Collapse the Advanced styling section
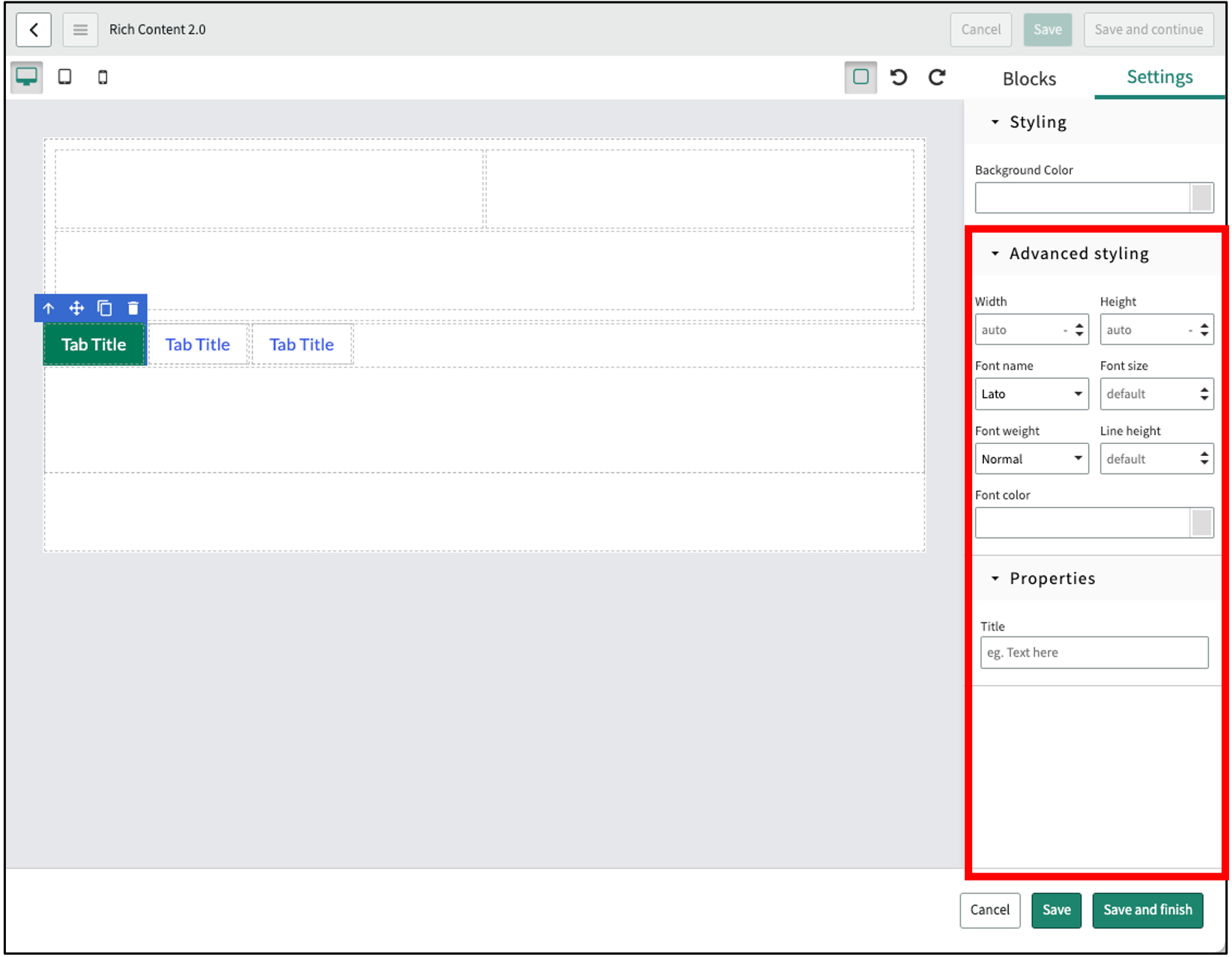This screenshot has width=1232, height=957. click(x=995, y=254)
